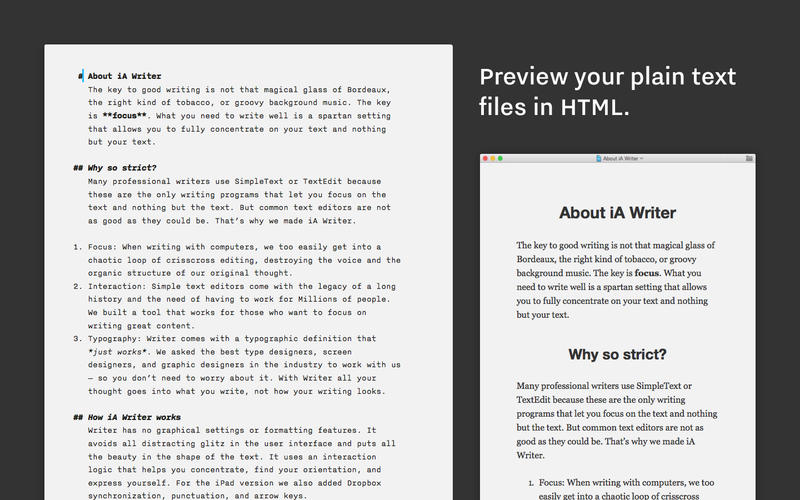Click the bold 'focus' word in the HTML preview
This screenshot has height=500, width=800.
(x=647, y=272)
